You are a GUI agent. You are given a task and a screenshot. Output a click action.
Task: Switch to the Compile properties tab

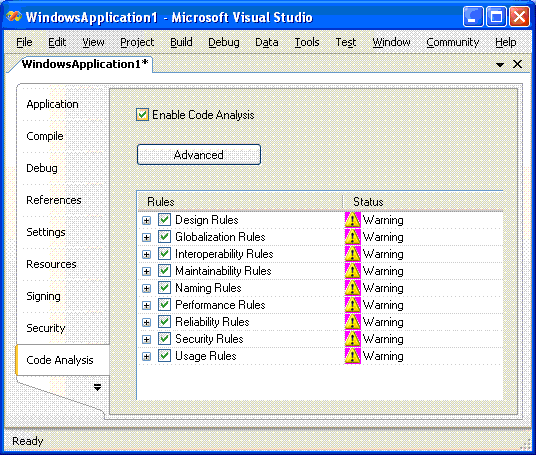pyautogui.click(x=45, y=136)
